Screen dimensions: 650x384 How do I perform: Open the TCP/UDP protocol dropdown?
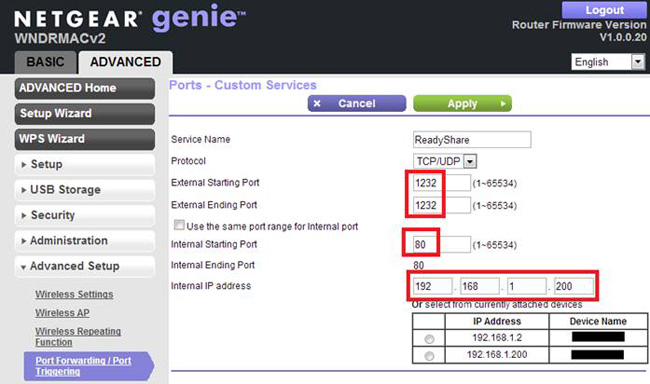click(444, 161)
